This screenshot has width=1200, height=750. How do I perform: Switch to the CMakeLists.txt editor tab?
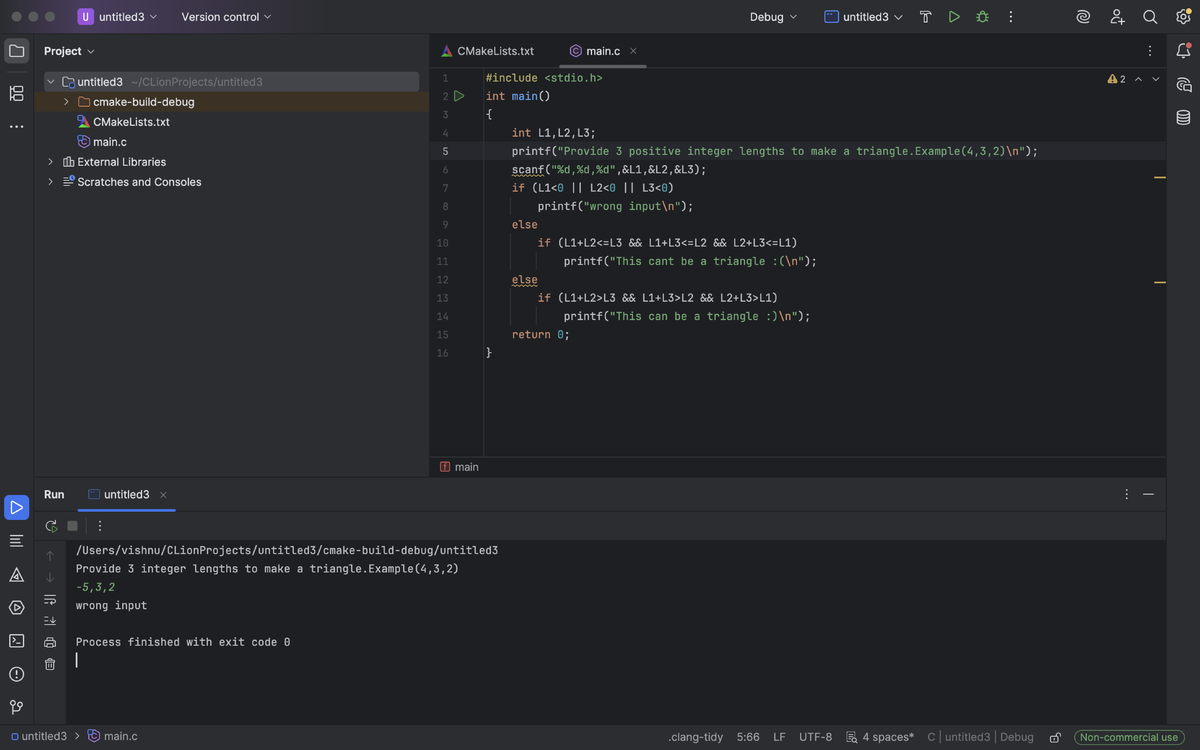tap(487, 51)
